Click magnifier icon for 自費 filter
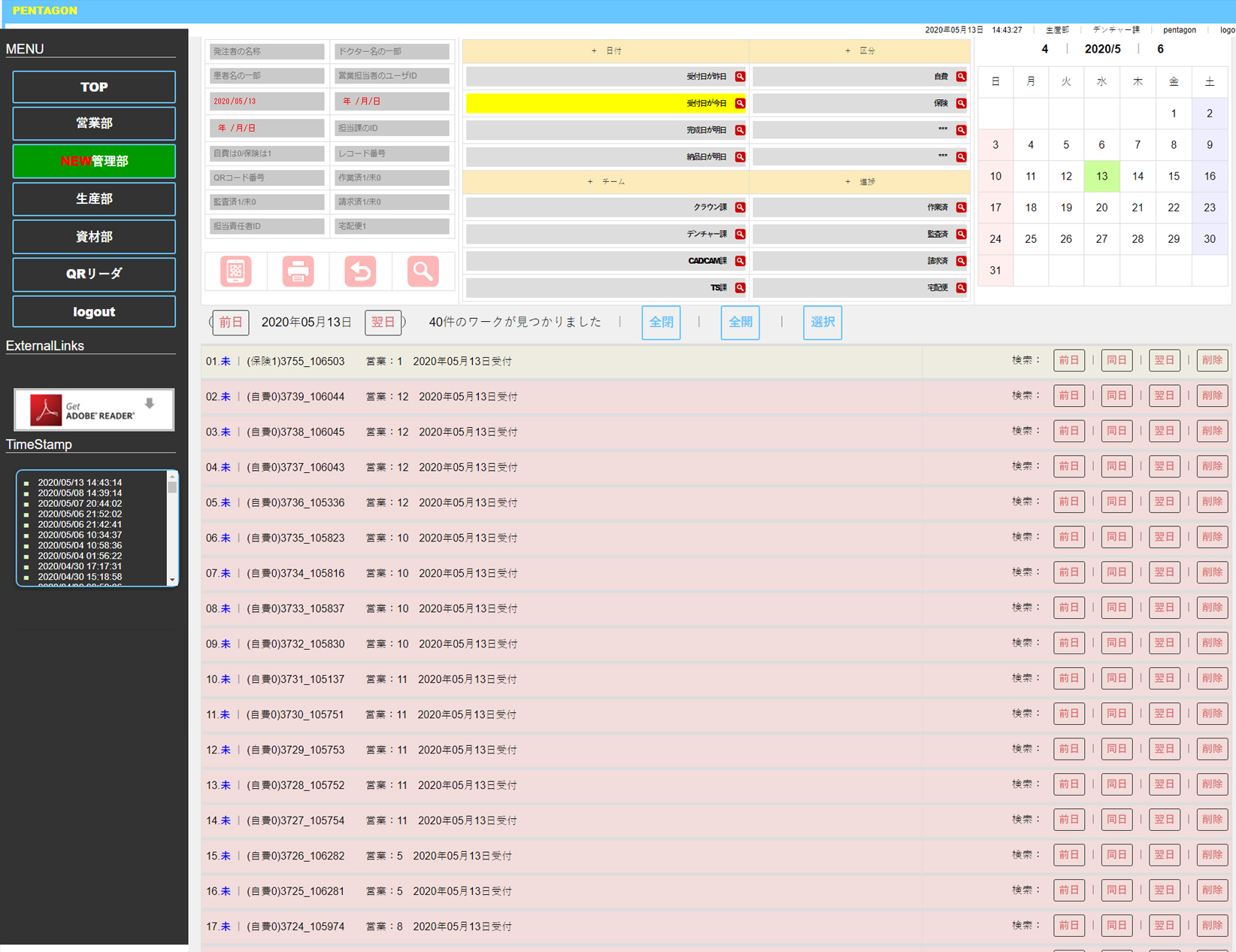This screenshot has height=952, width=1236. (x=961, y=77)
